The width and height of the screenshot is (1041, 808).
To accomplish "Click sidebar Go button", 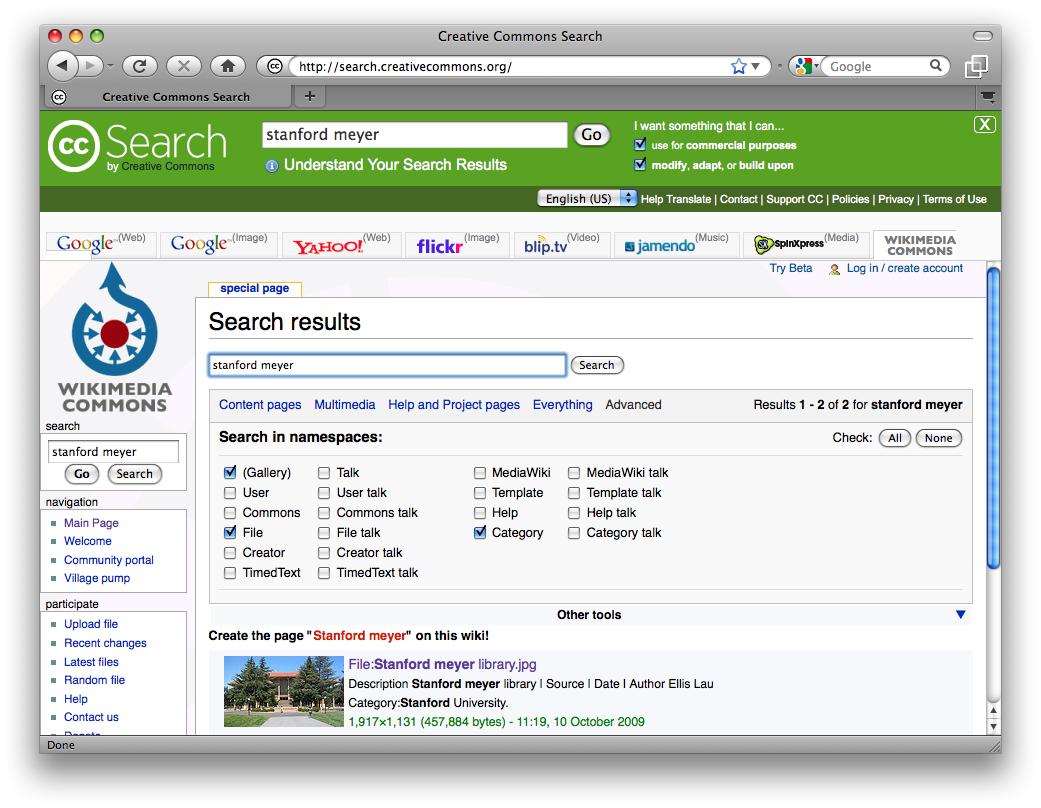I will [x=82, y=474].
